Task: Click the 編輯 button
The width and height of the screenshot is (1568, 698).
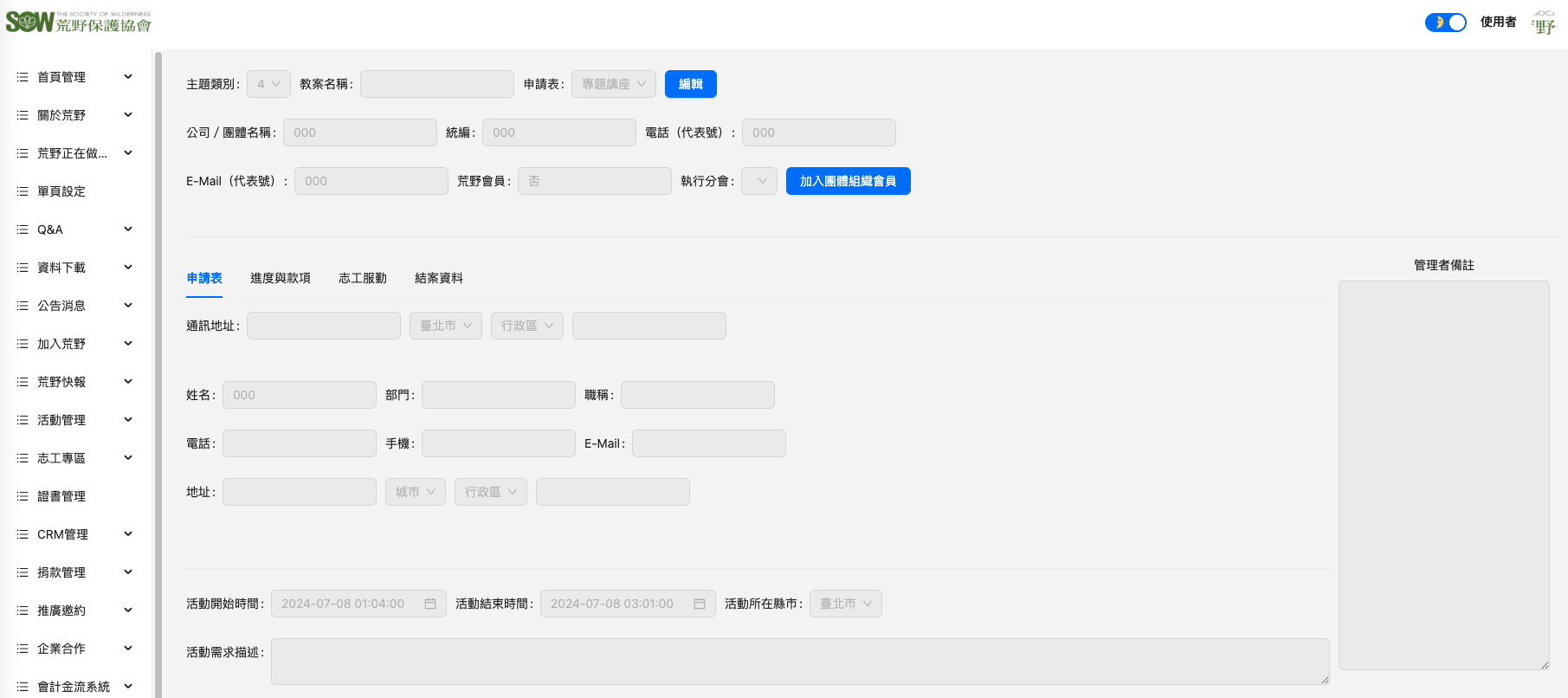Action: tap(690, 84)
